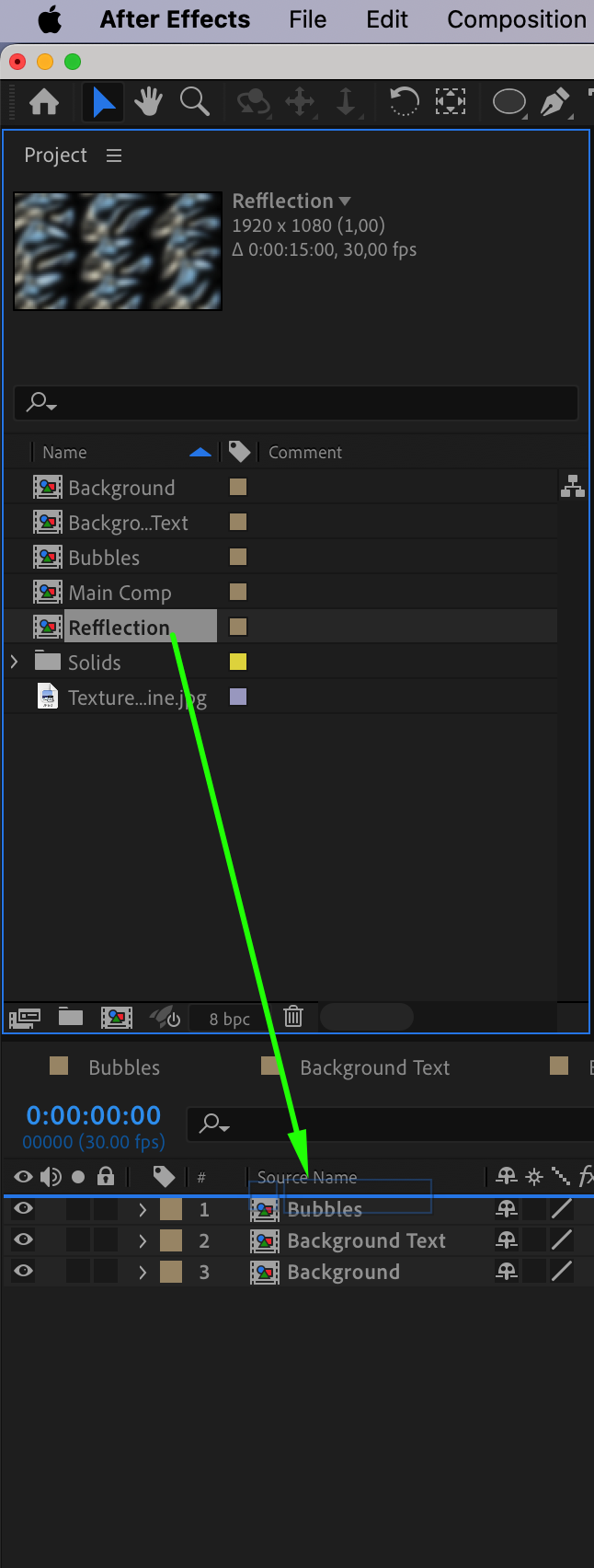594x1568 pixels.
Task: Click the Main Comp label color swatch
Action: tap(238, 592)
